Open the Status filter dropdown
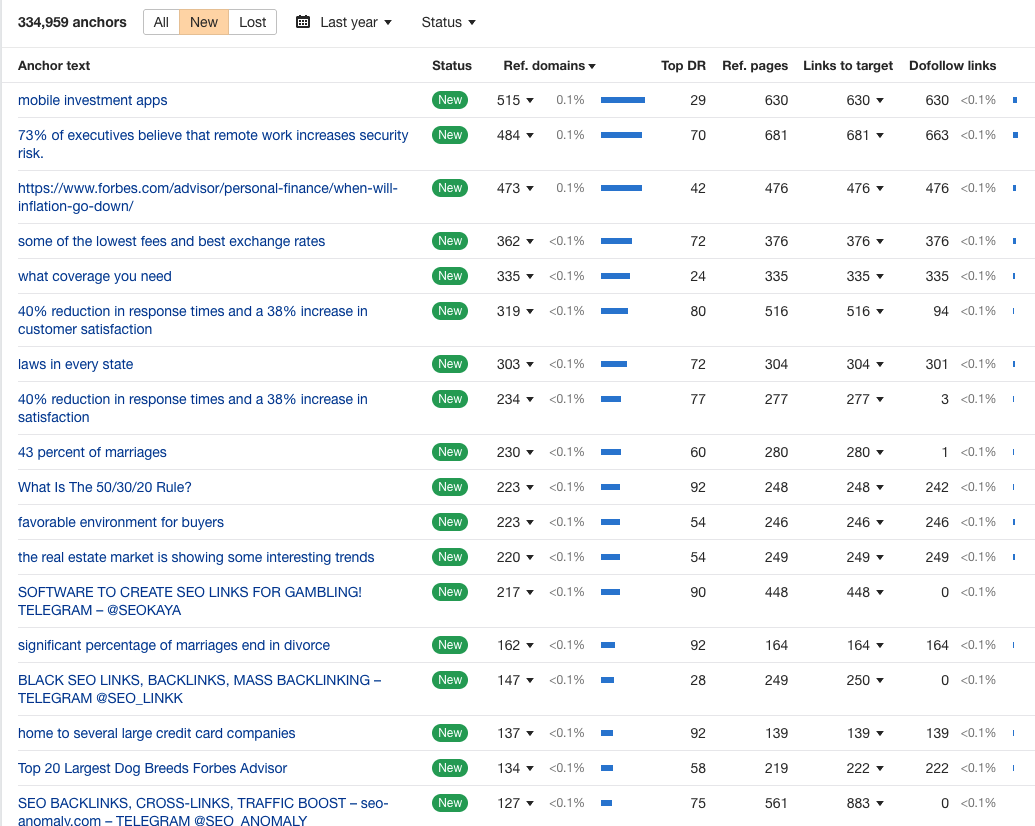Screen dimensions: 1035x826 click(448, 22)
